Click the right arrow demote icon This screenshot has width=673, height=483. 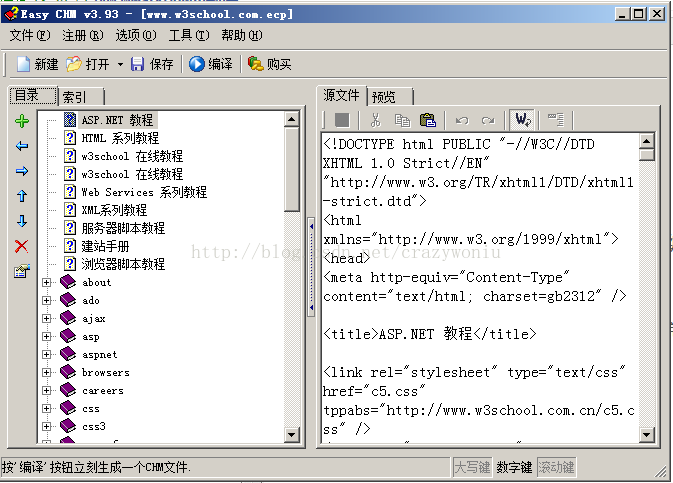click(22, 171)
